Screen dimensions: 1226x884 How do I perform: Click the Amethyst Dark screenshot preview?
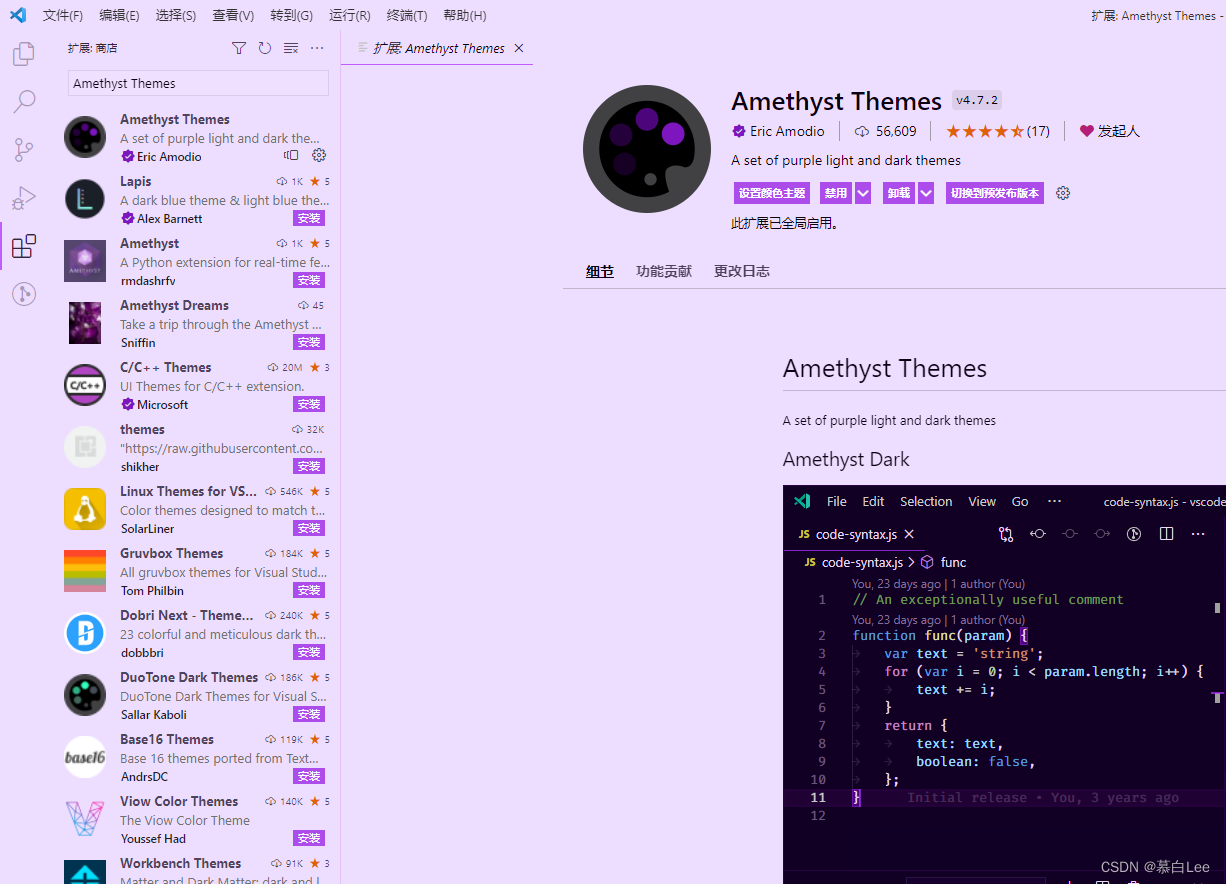point(1004,684)
